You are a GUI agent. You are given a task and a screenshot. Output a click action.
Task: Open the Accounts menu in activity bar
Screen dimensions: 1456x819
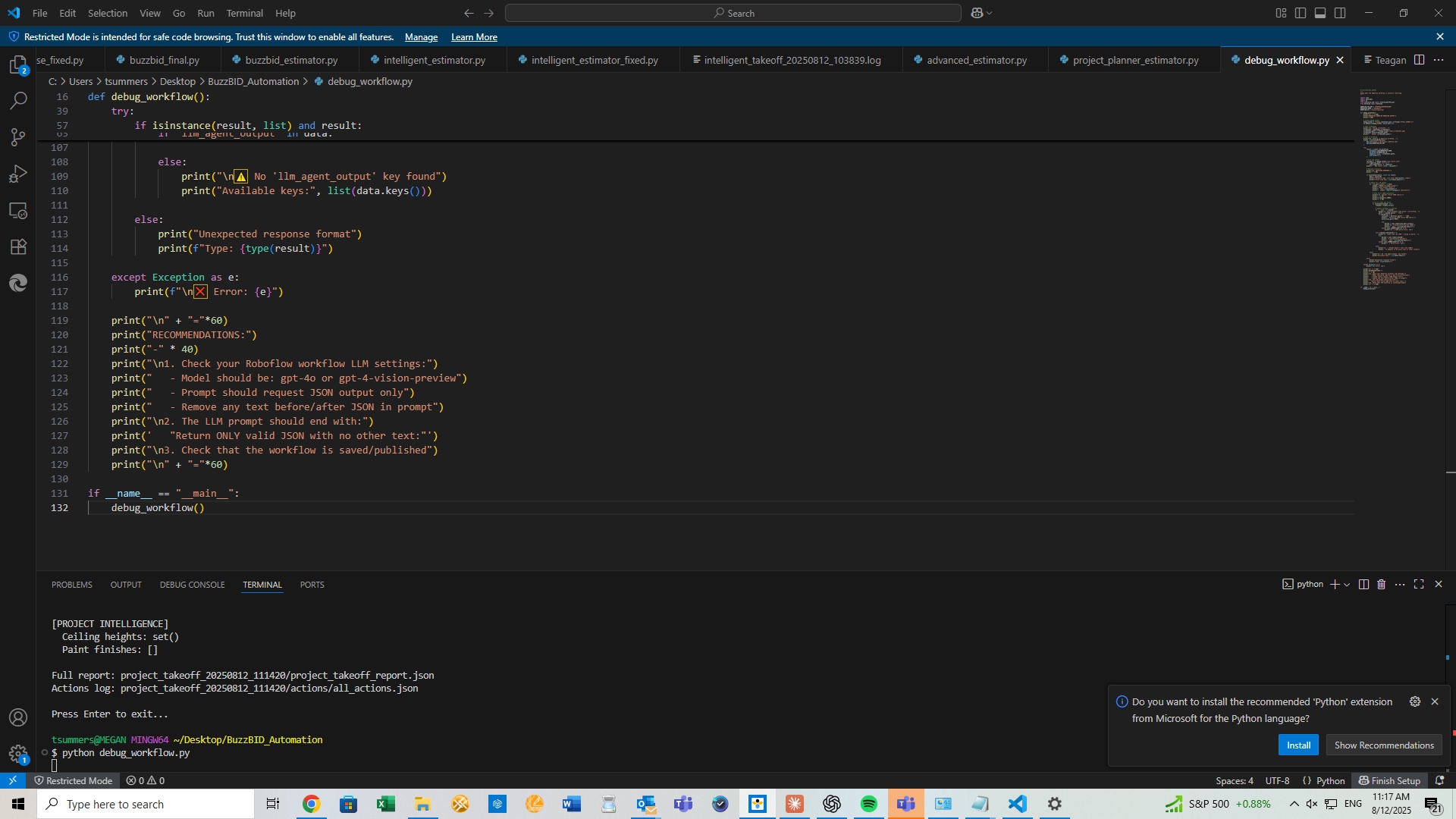coord(18,717)
